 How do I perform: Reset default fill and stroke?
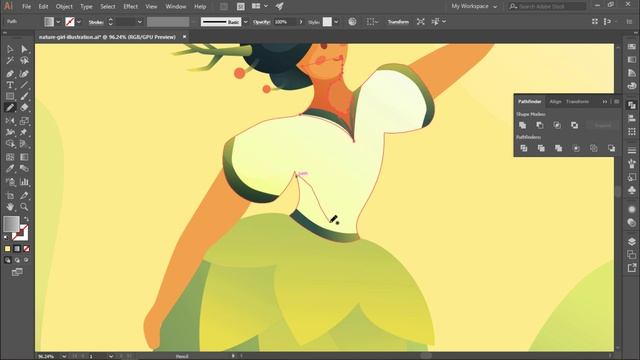(x=5, y=237)
